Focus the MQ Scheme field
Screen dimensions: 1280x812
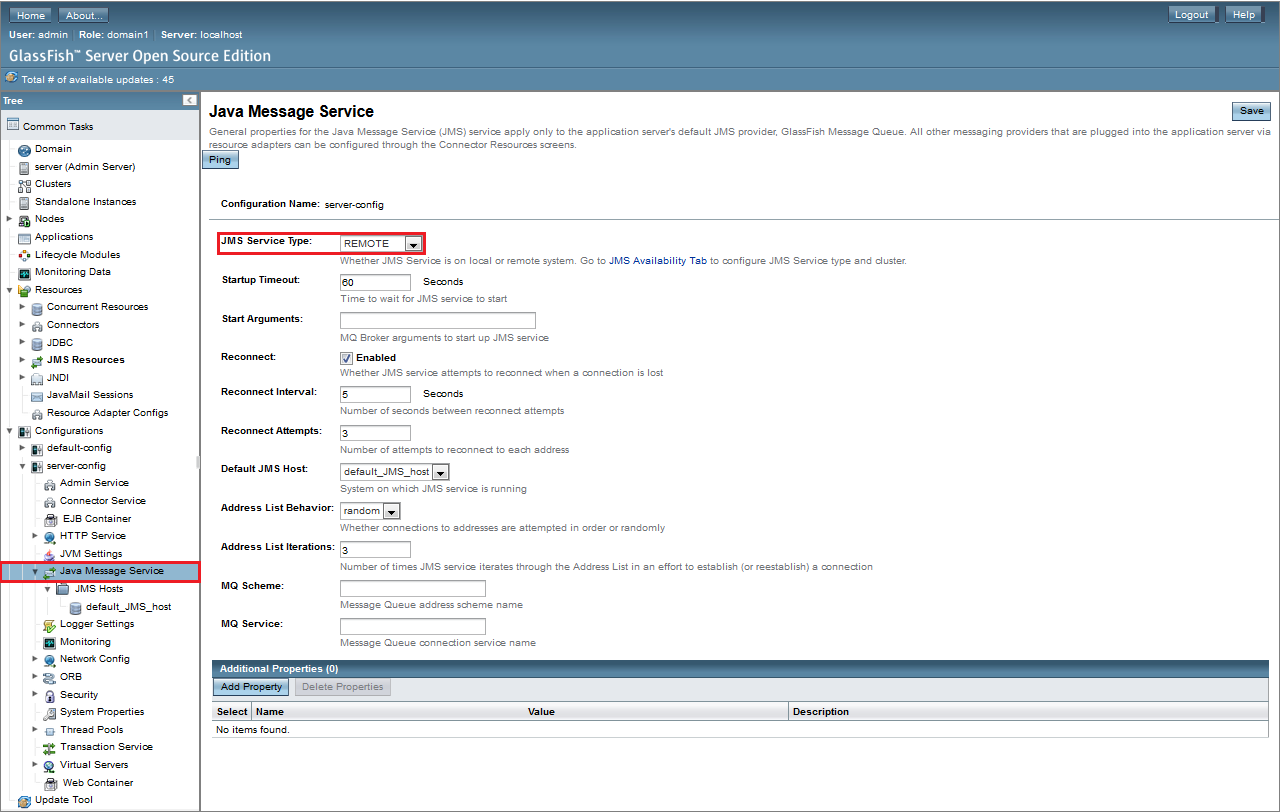[x=413, y=588]
